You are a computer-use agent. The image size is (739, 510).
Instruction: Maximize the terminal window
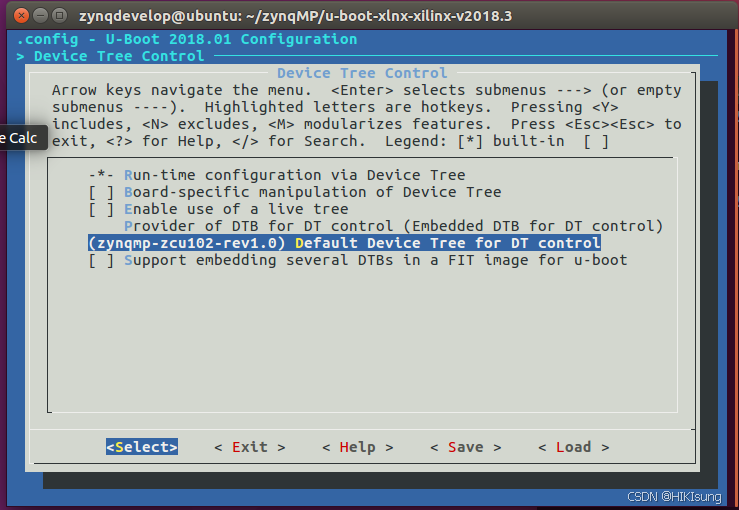pos(59,16)
